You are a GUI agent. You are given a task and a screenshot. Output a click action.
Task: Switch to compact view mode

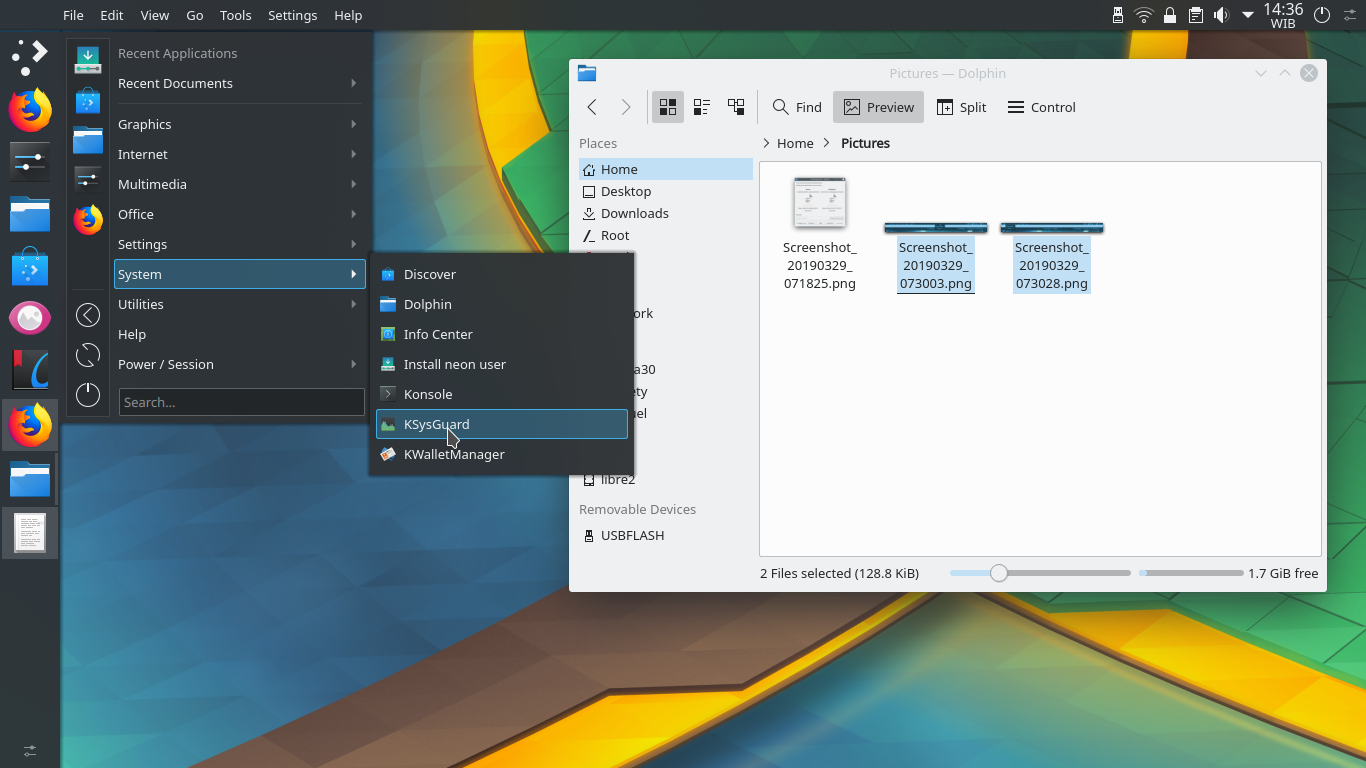tap(702, 107)
